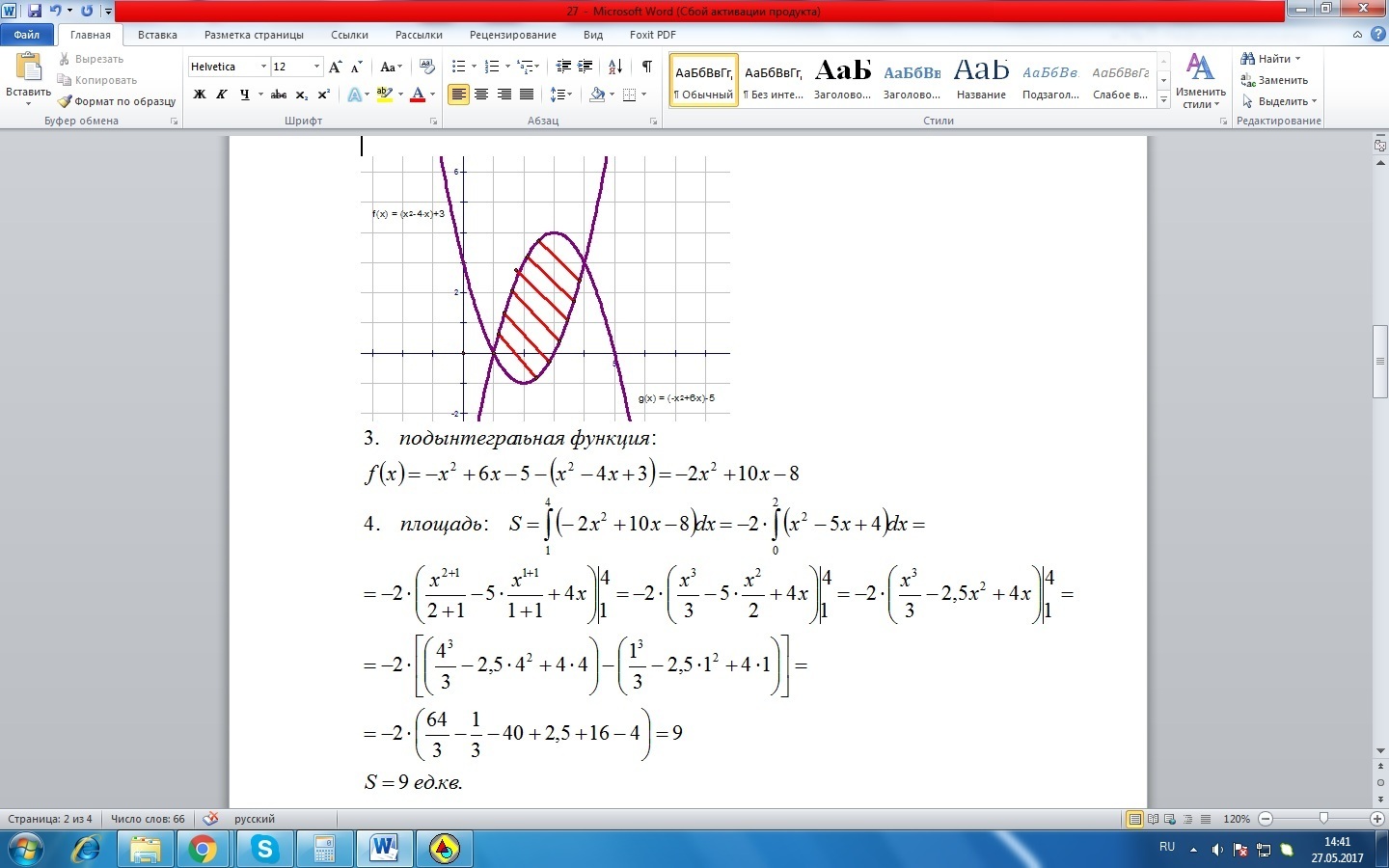1389x868 pixels.
Task: Open the change case Aa dropdown
Action: click(391, 67)
